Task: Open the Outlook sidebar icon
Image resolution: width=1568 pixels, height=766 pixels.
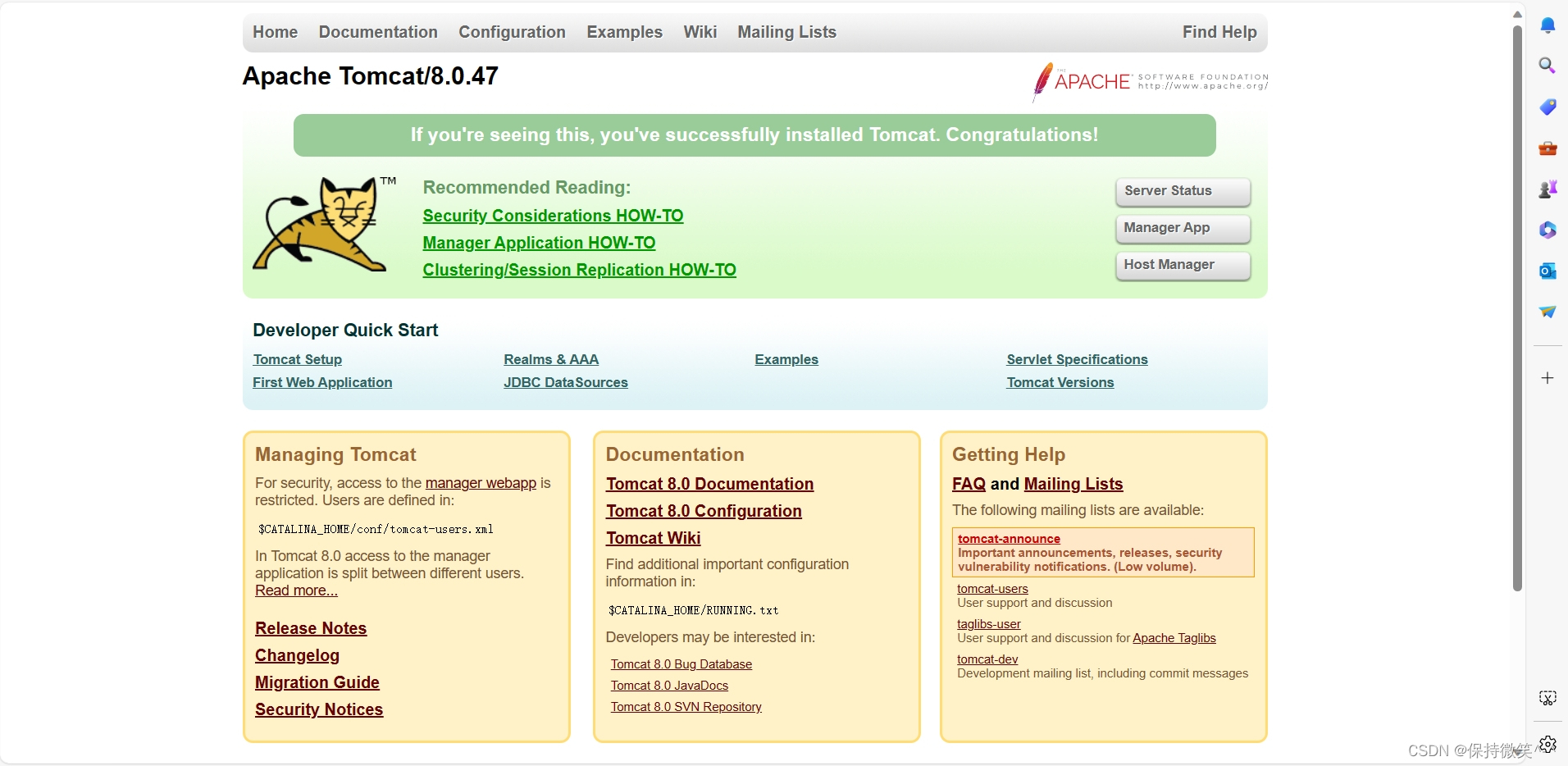Action: tap(1547, 271)
